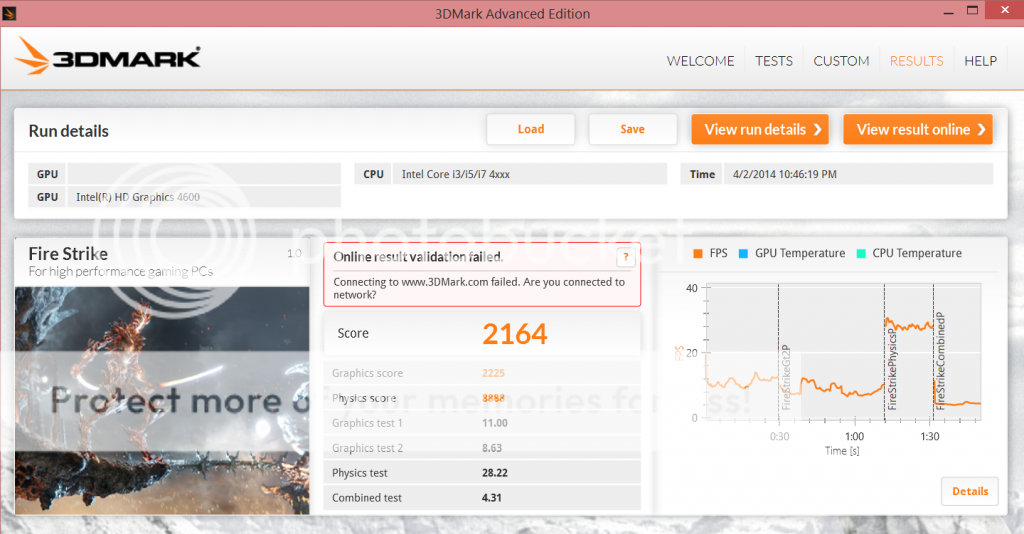This screenshot has height=534, width=1024.
Task: Open the HELP tab
Action: tap(980, 61)
